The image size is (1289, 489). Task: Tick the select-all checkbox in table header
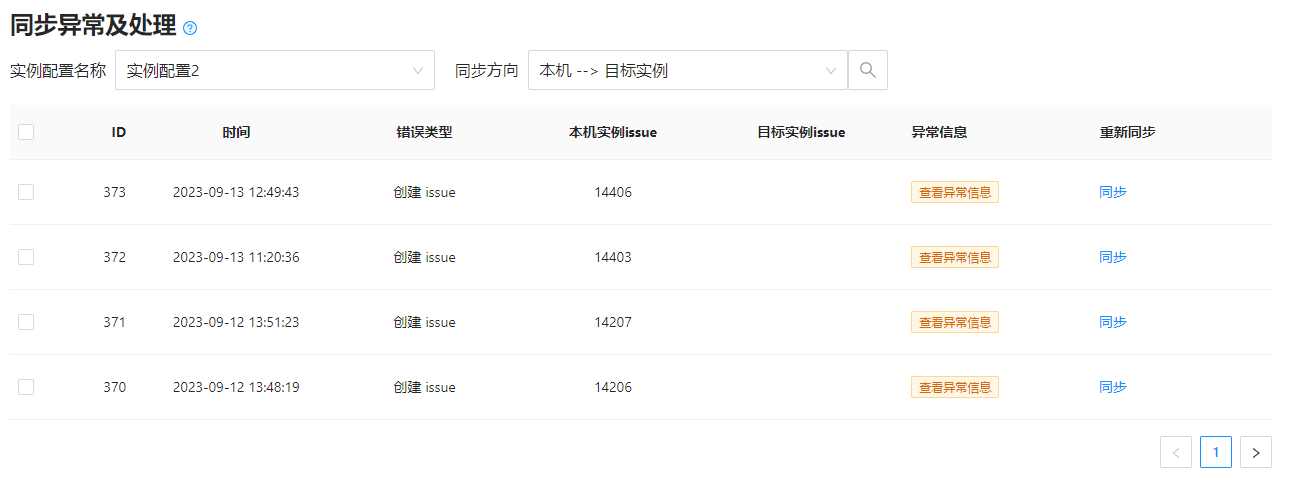click(x=26, y=132)
